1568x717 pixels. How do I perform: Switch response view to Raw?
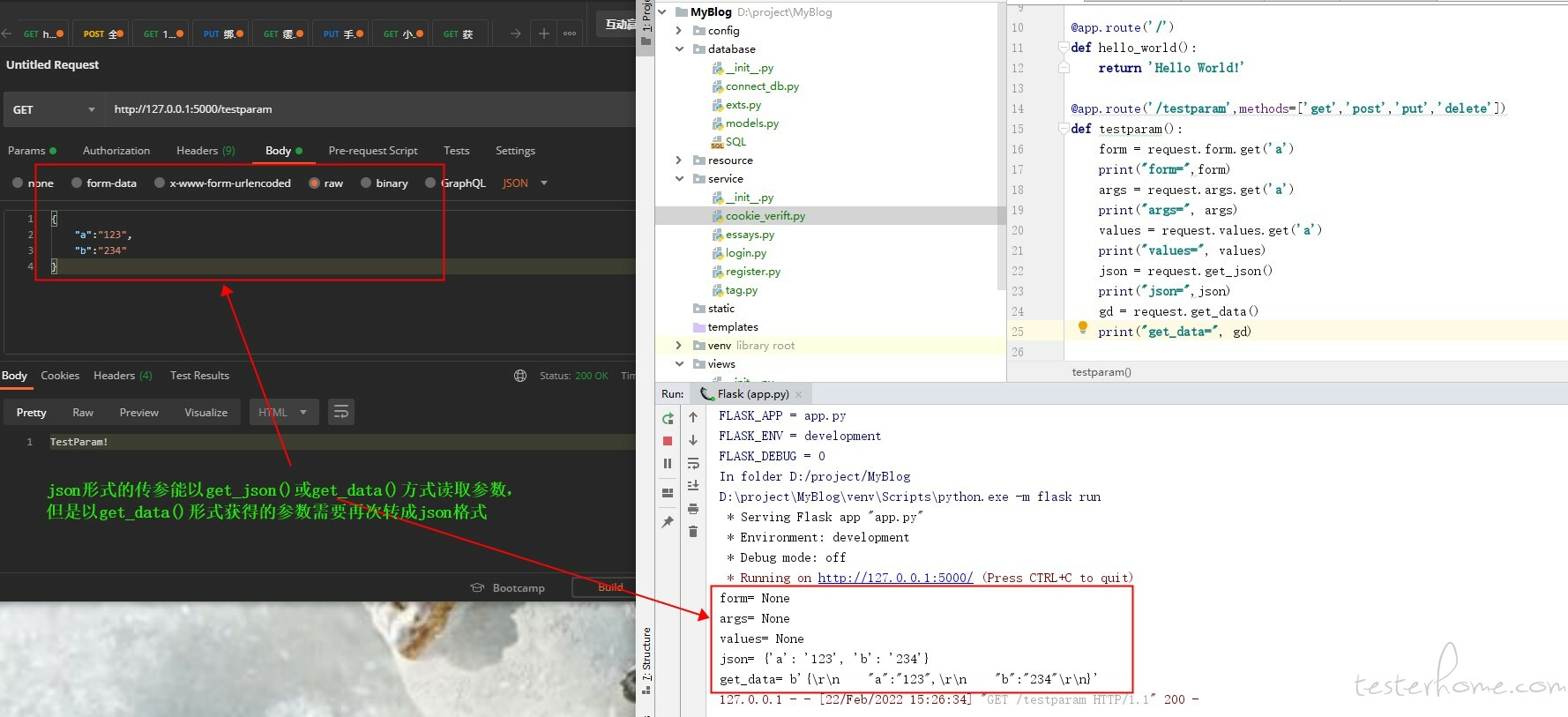83,413
